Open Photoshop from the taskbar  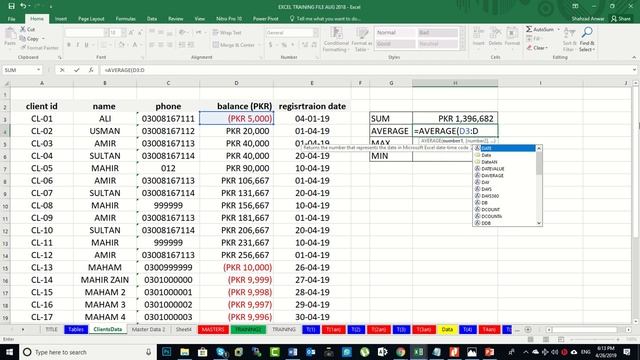tap(167, 351)
